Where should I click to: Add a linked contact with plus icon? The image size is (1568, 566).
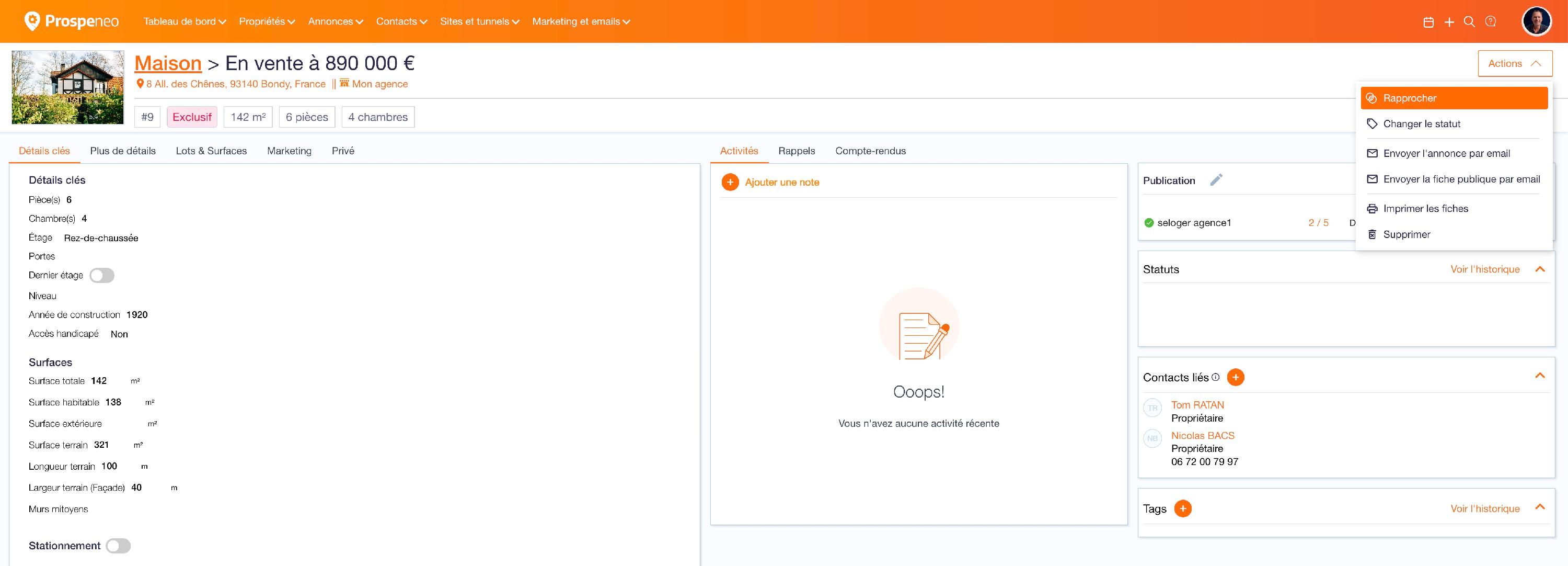pos(1235,377)
